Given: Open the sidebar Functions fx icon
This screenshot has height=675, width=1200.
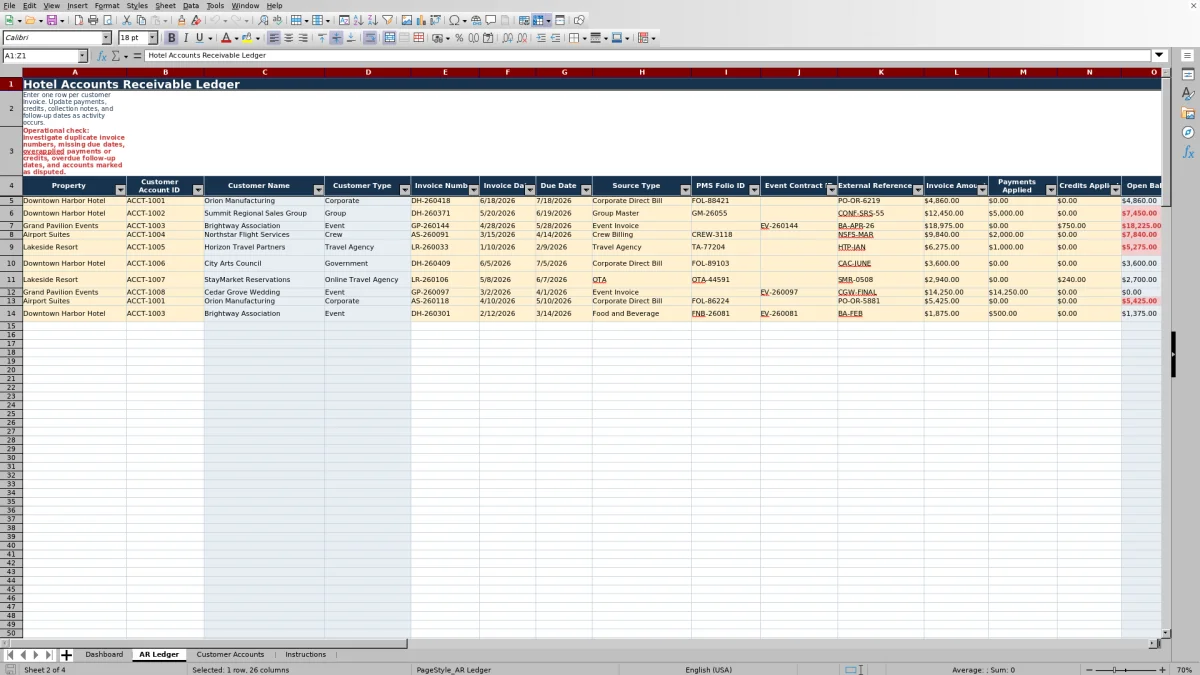Looking at the screenshot, I should coord(1188,152).
